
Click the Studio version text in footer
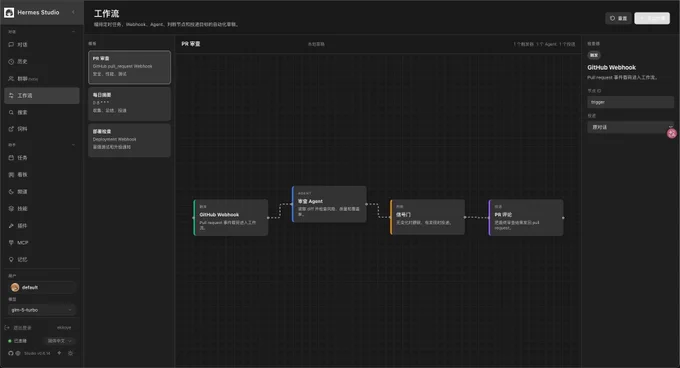coord(37,353)
